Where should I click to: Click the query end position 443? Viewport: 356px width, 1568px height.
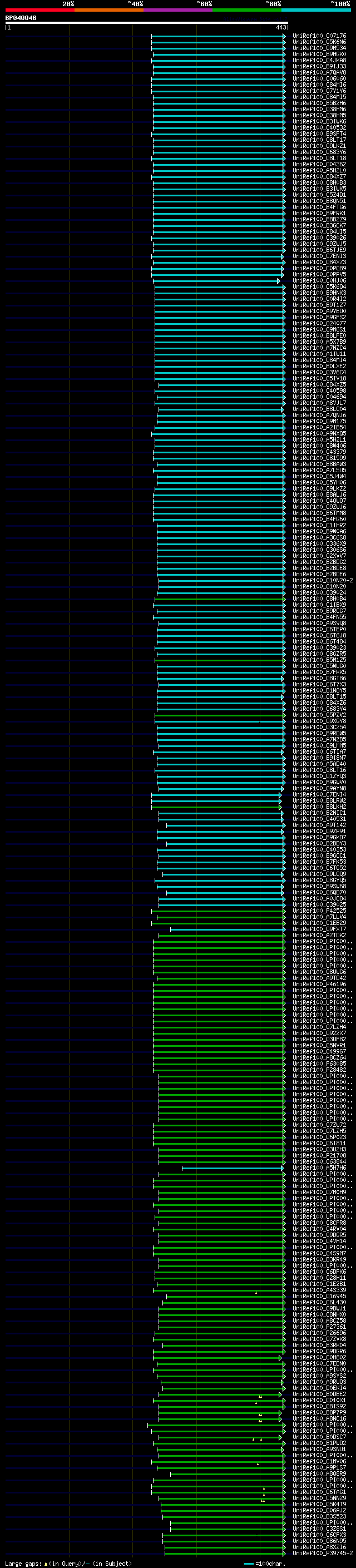point(280,27)
